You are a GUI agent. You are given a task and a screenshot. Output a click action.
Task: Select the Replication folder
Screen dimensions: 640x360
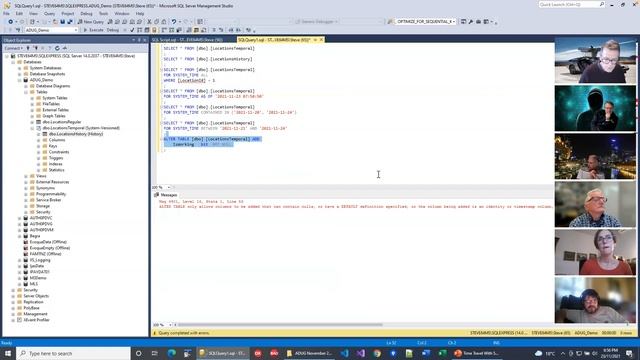33,302
